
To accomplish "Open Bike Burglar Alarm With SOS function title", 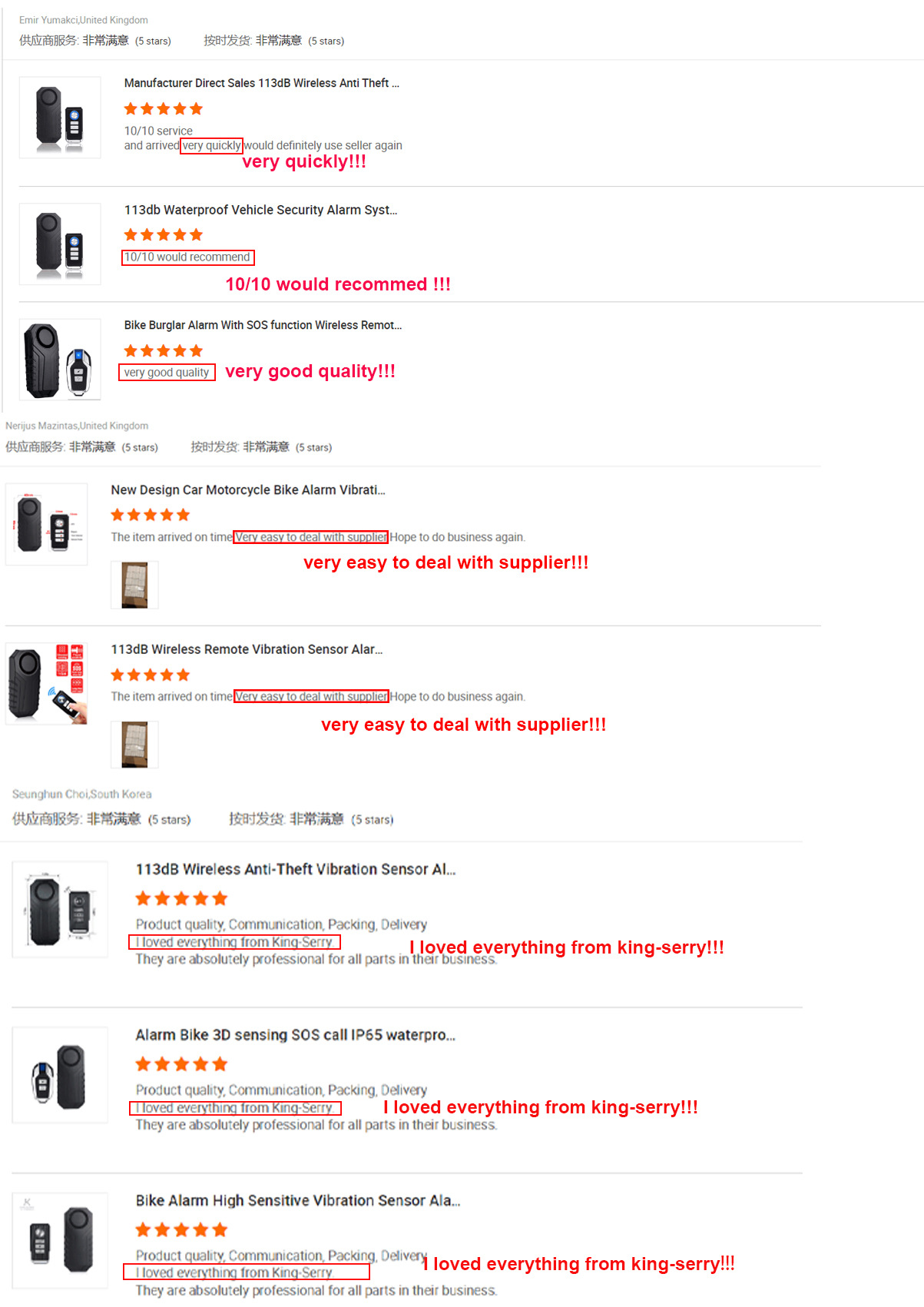I will [263, 325].
